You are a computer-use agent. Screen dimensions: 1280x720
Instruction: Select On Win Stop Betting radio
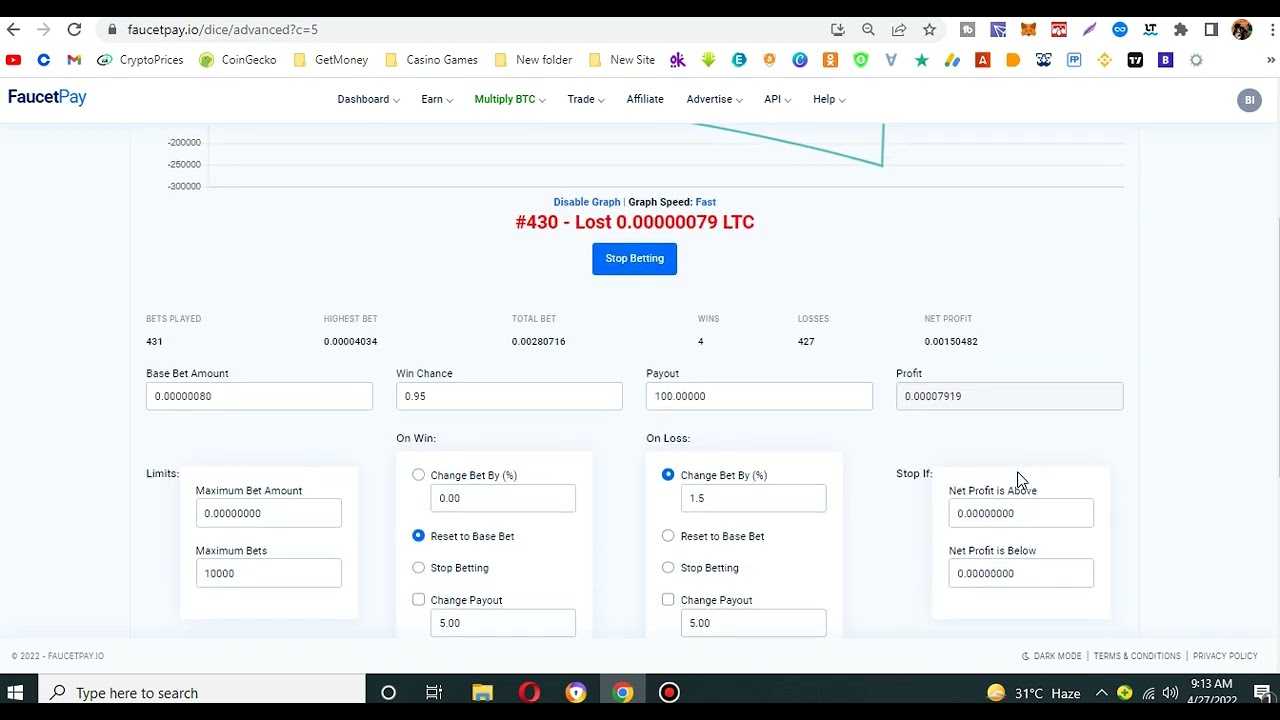point(418,567)
